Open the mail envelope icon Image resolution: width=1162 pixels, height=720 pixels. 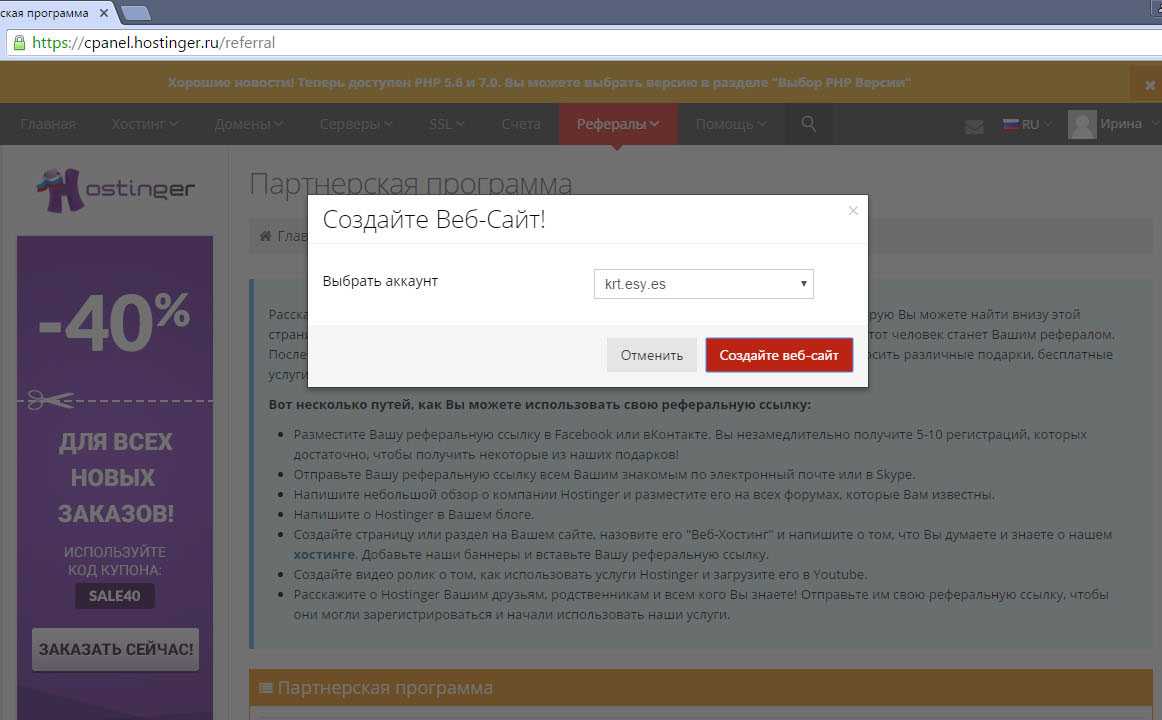(x=973, y=126)
